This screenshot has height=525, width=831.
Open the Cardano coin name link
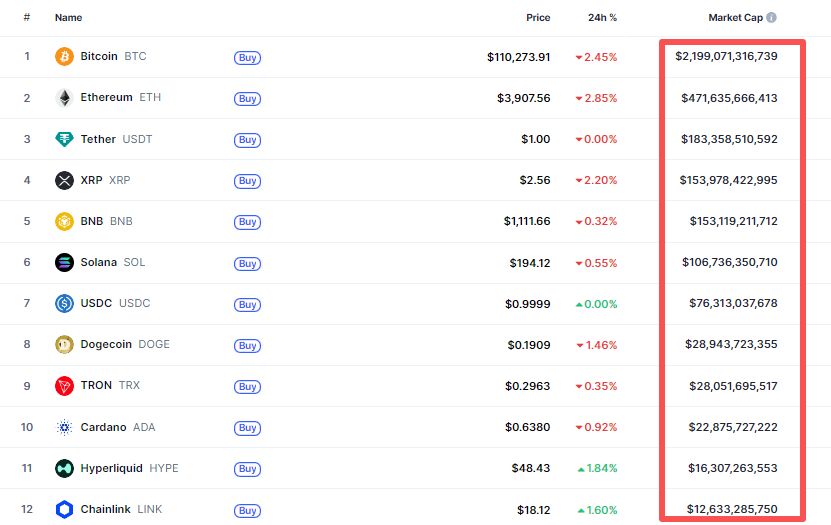point(103,427)
